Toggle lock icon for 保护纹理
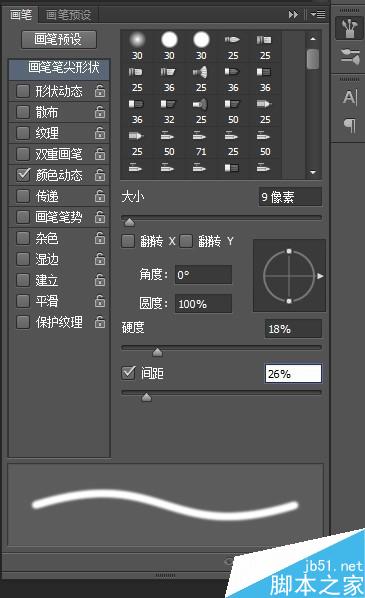The width and height of the screenshot is (365, 598). [100, 322]
